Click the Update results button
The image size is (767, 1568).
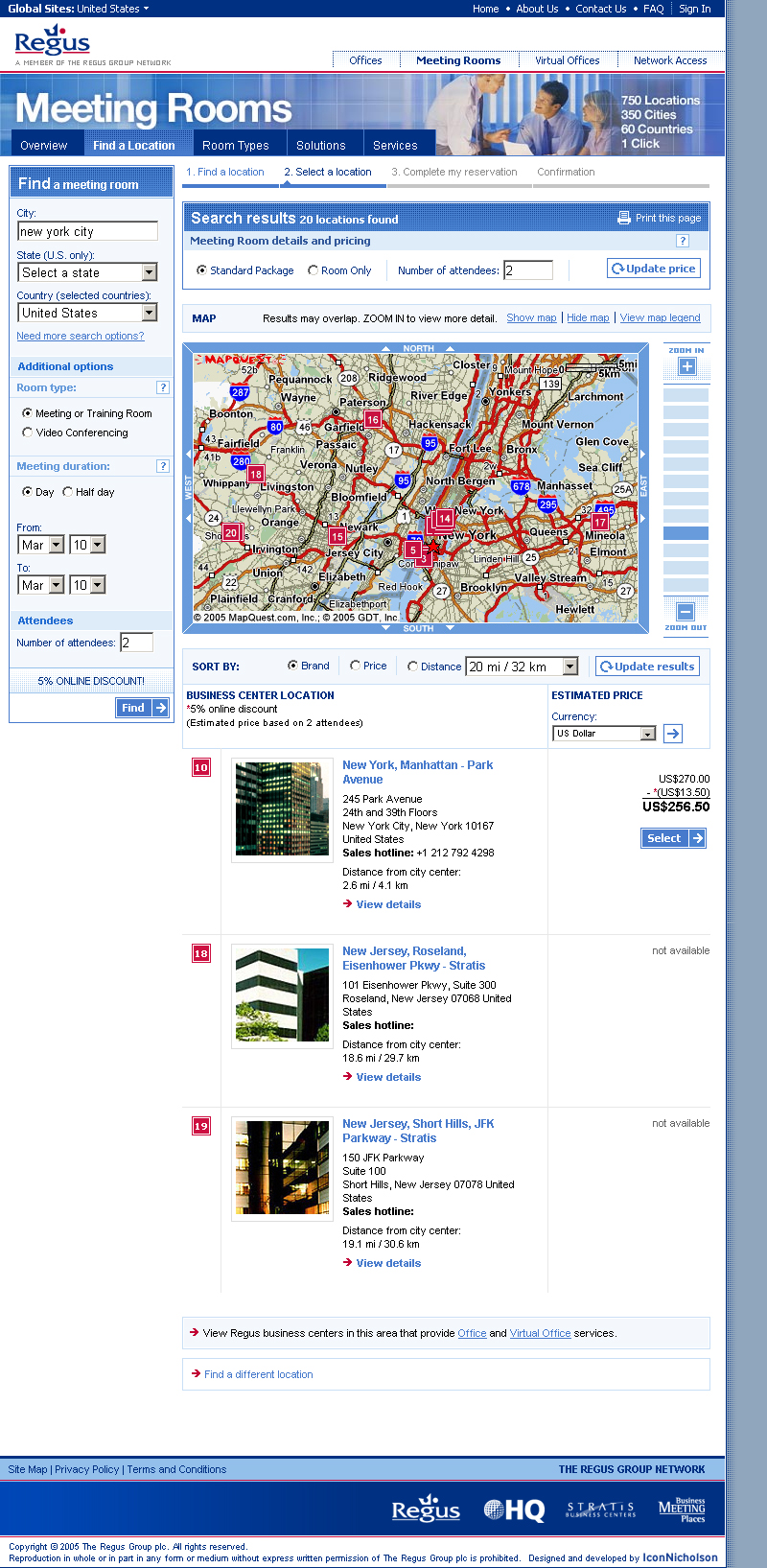[x=648, y=667]
